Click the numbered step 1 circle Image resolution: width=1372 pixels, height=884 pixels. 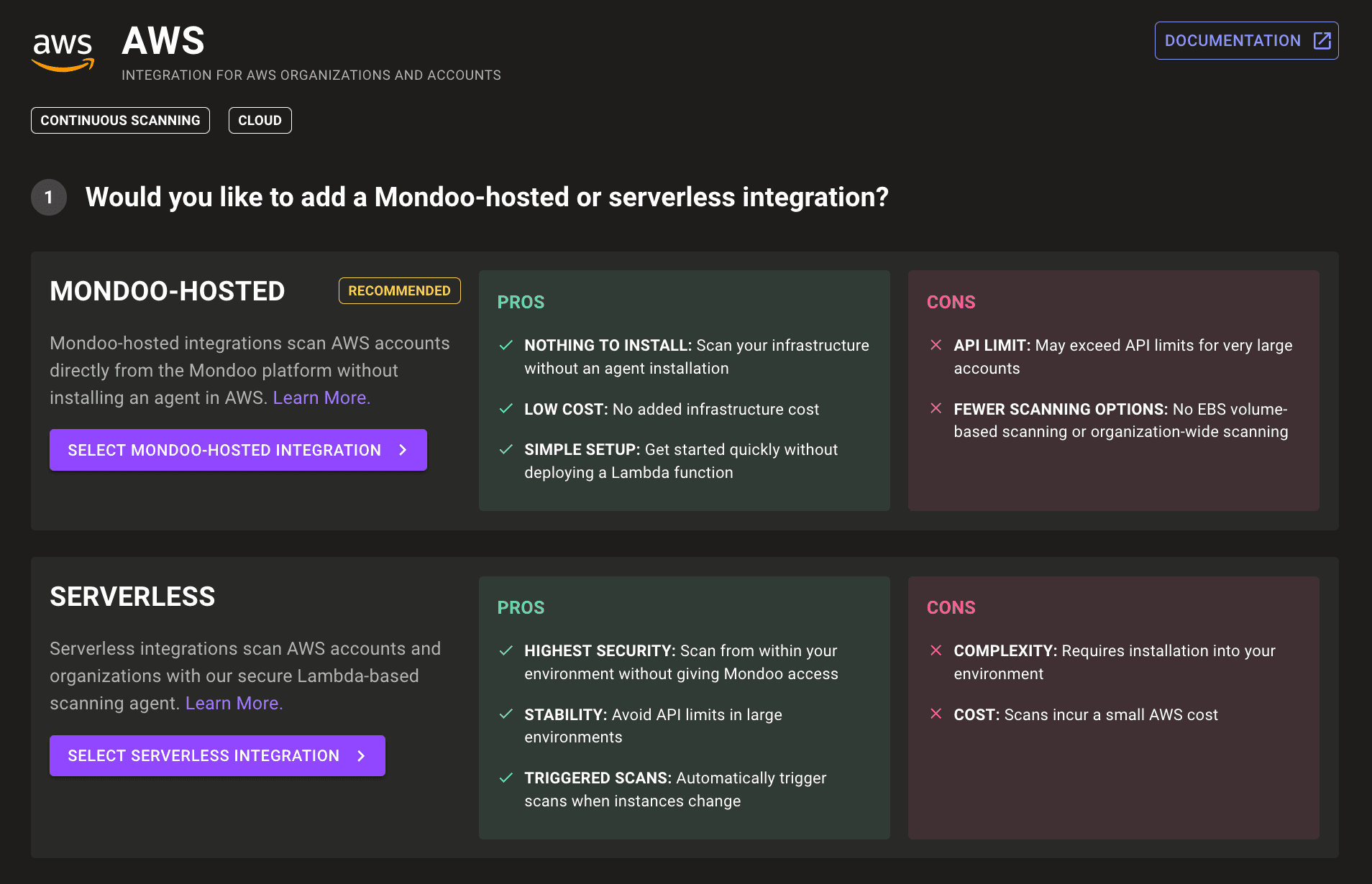click(x=48, y=197)
